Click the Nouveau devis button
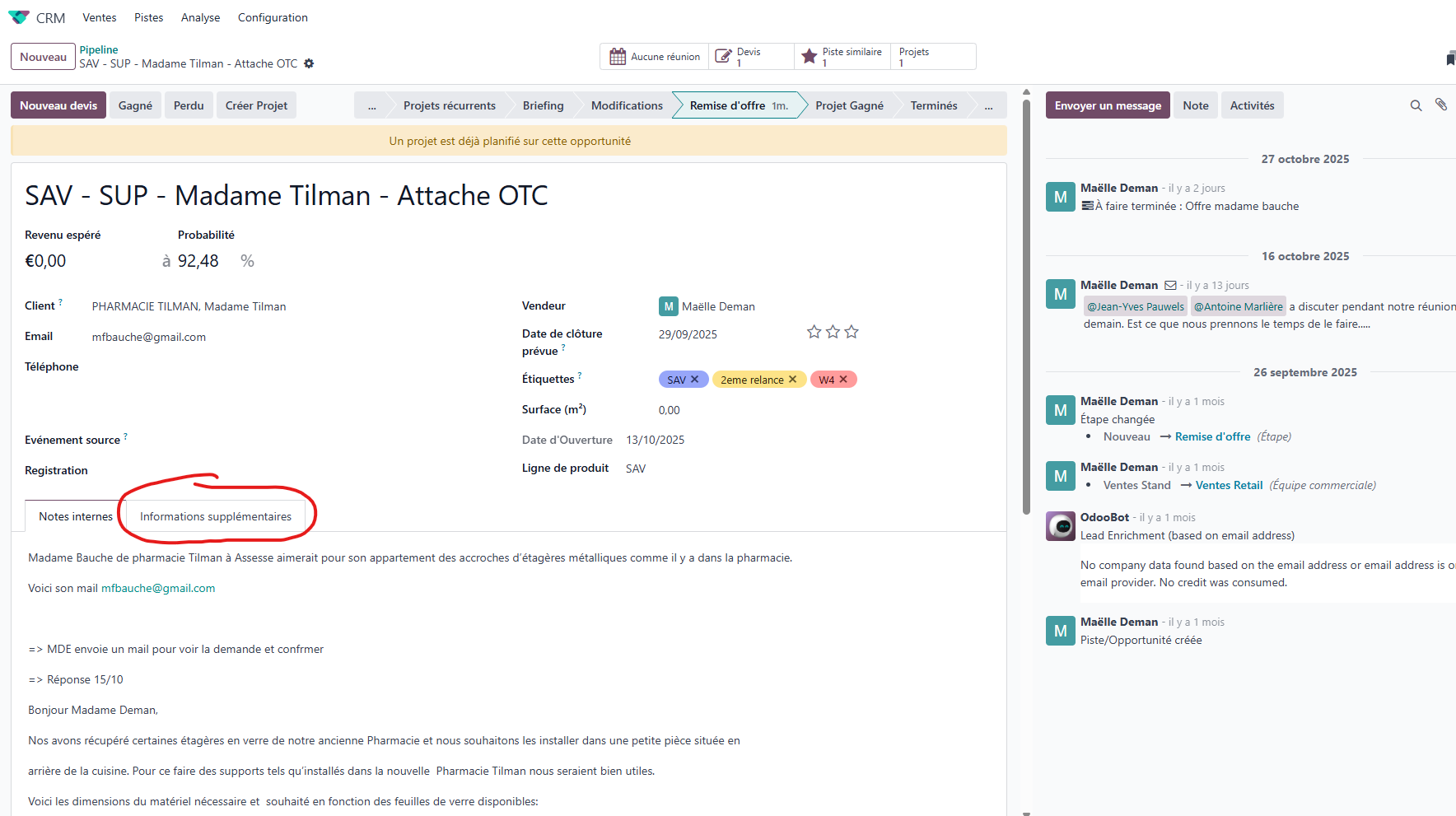This screenshot has width=1456, height=816. pyautogui.click(x=58, y=105)
